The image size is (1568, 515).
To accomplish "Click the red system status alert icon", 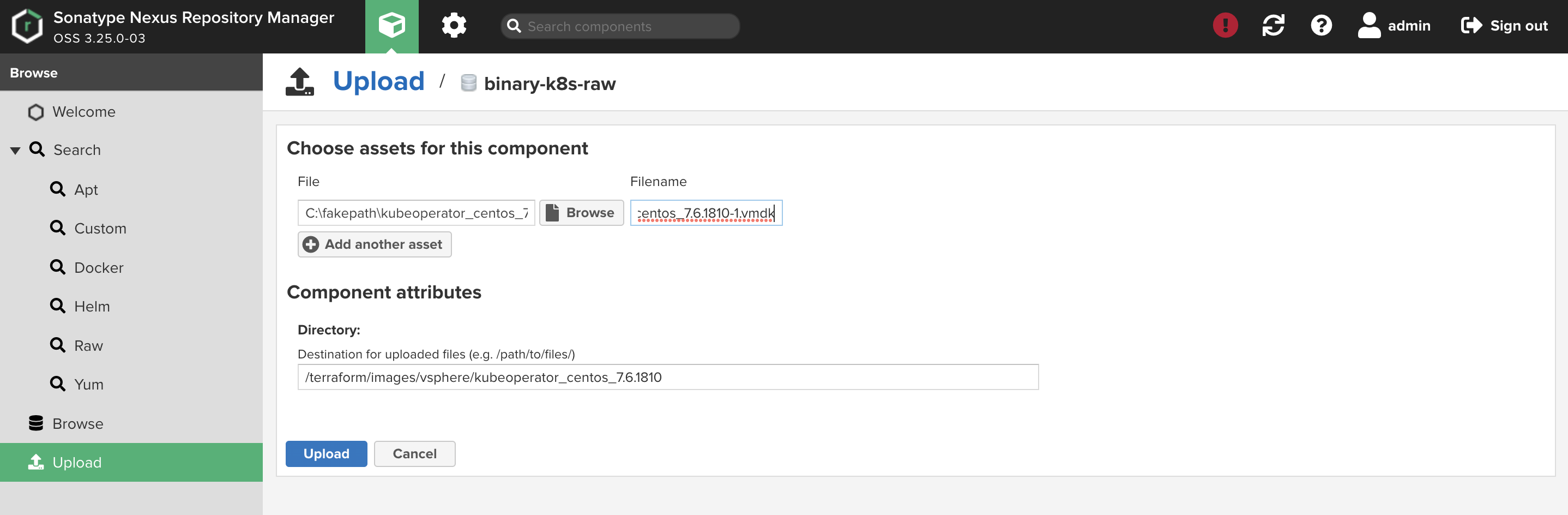I will click(1225, 26).
